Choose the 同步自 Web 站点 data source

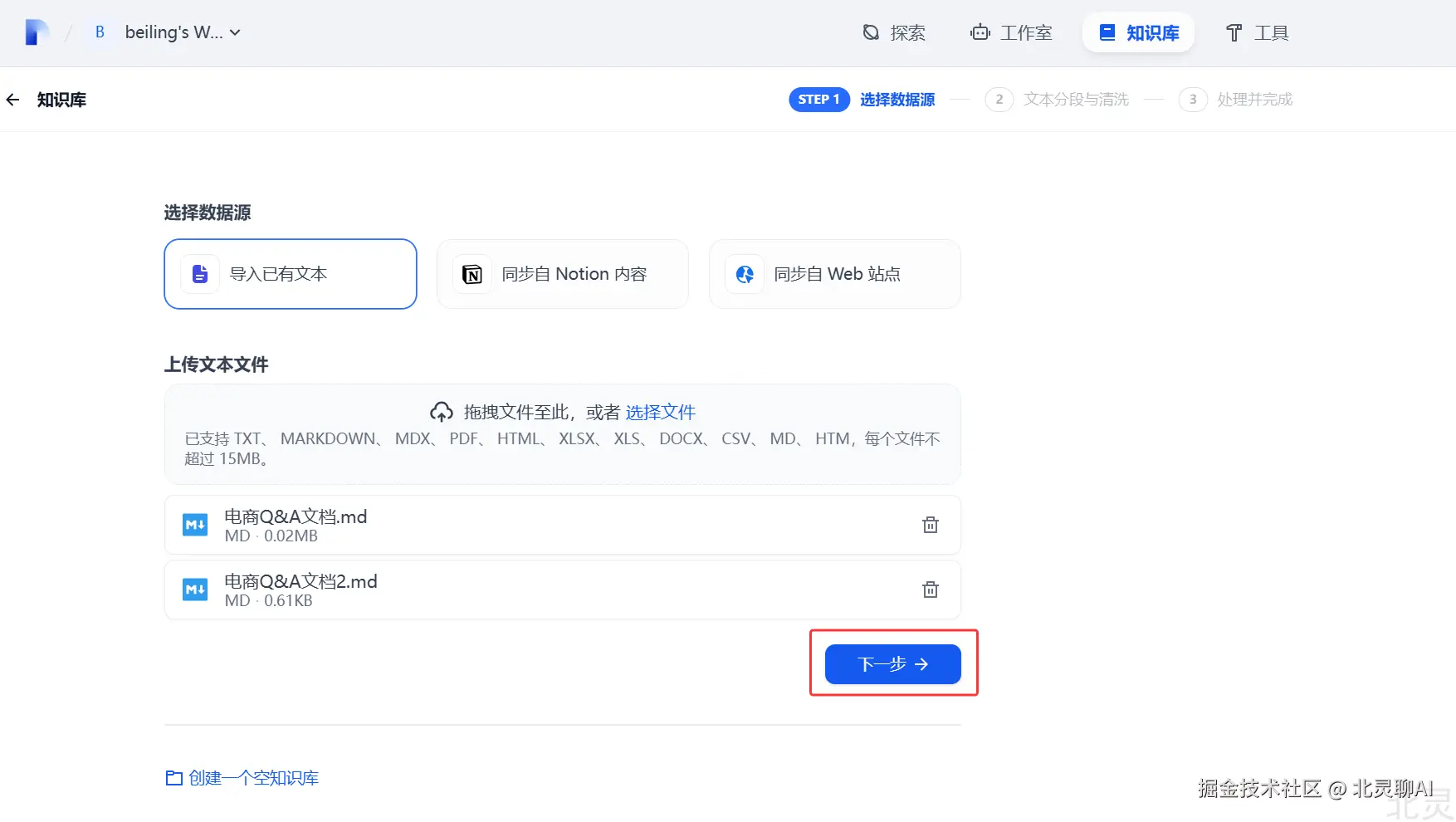tap(835, 274)
